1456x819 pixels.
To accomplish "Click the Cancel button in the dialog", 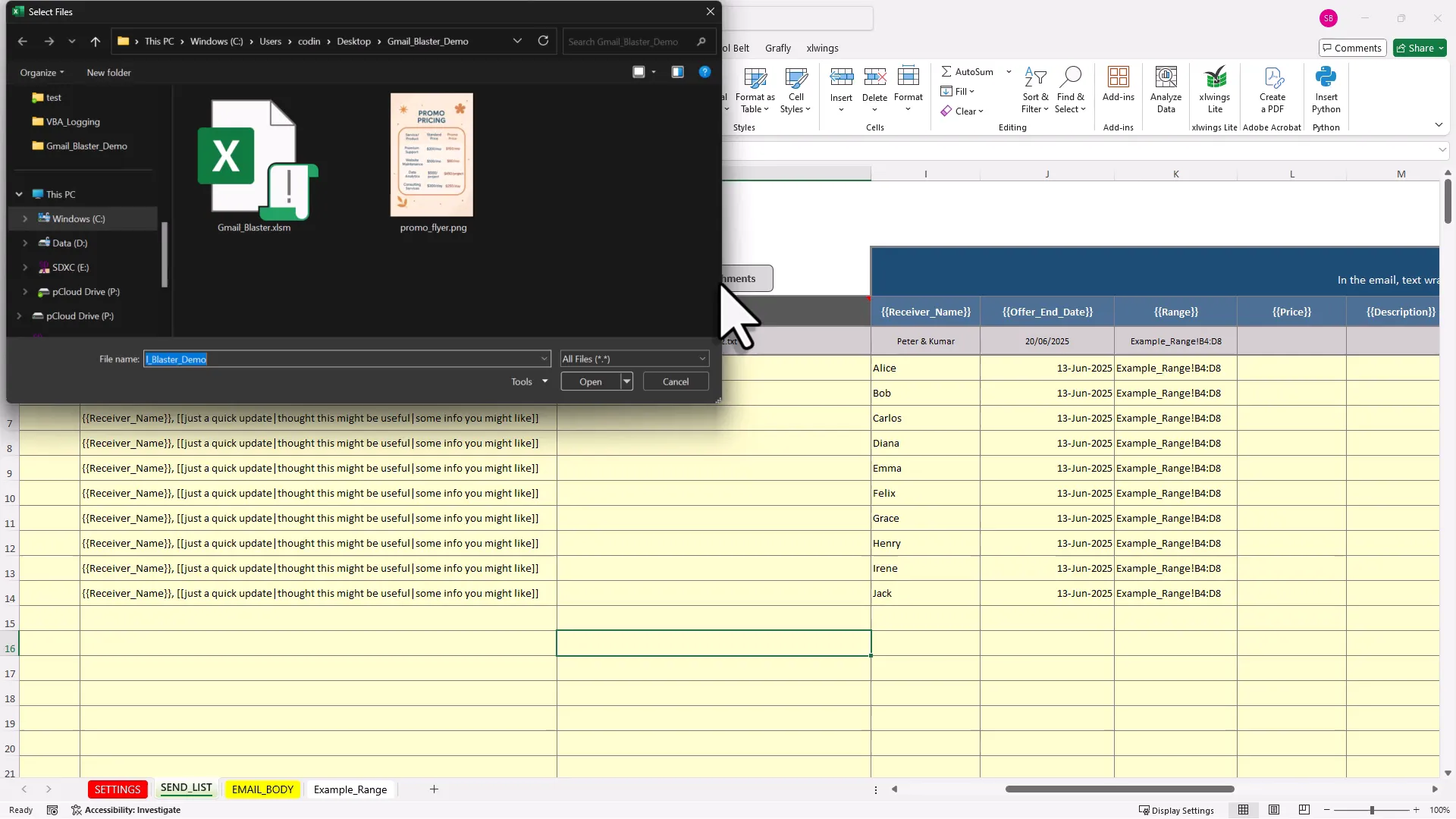I will tap(675, 381).
